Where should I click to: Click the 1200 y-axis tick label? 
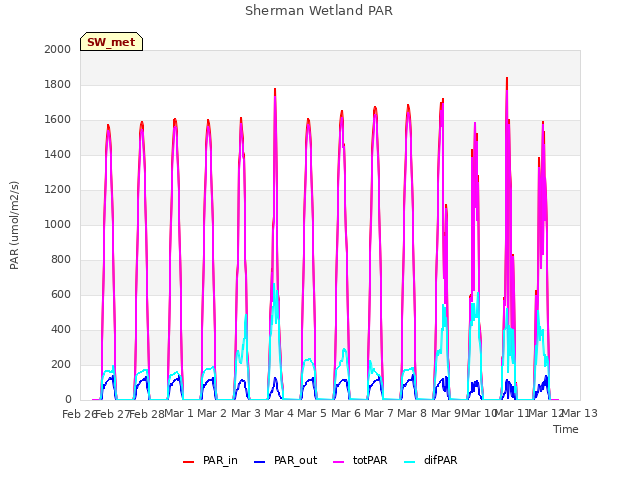tap(58, 189)
